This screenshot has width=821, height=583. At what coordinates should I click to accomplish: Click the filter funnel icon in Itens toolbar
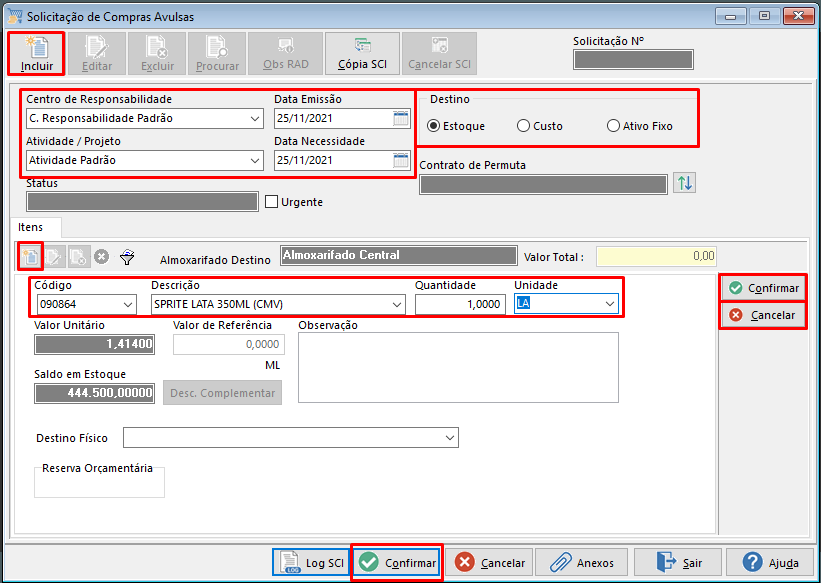[127, 257]
